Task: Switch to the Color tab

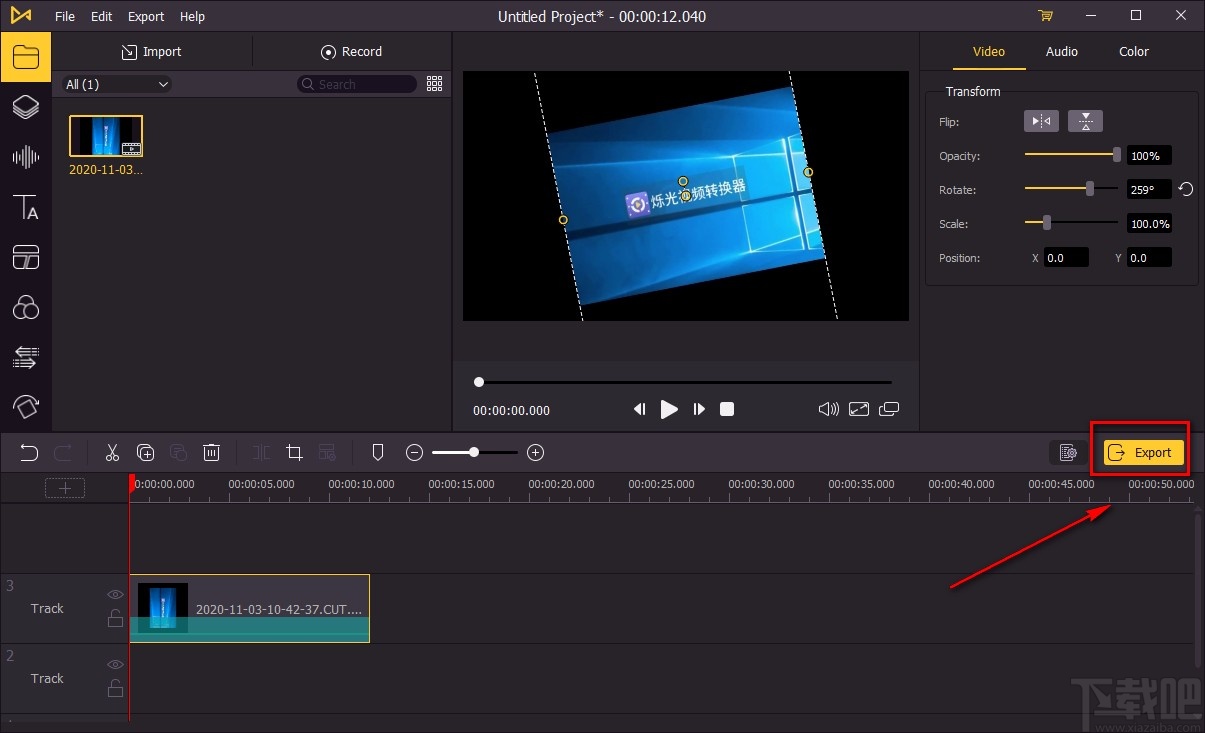Action: pos(1133,52)
